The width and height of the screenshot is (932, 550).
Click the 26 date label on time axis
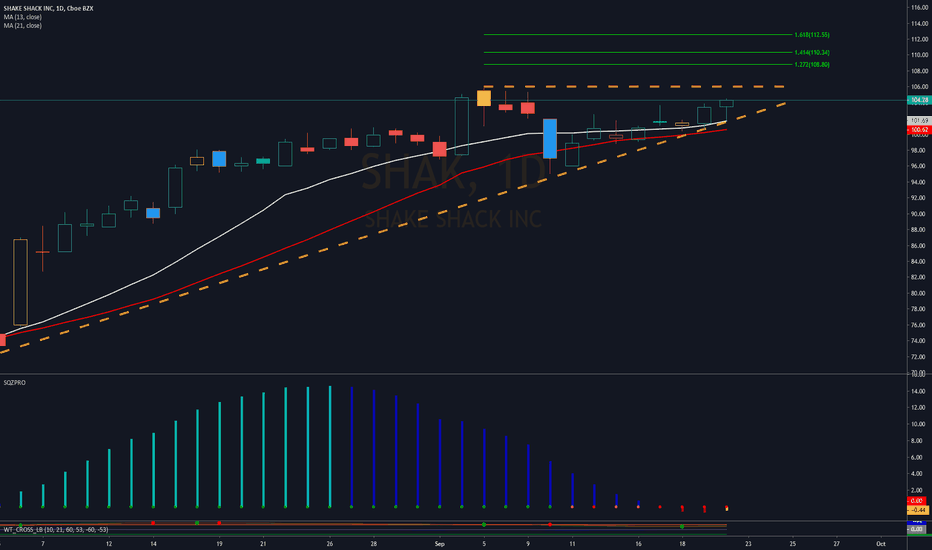pyautogui.click(x=330, y=543)
